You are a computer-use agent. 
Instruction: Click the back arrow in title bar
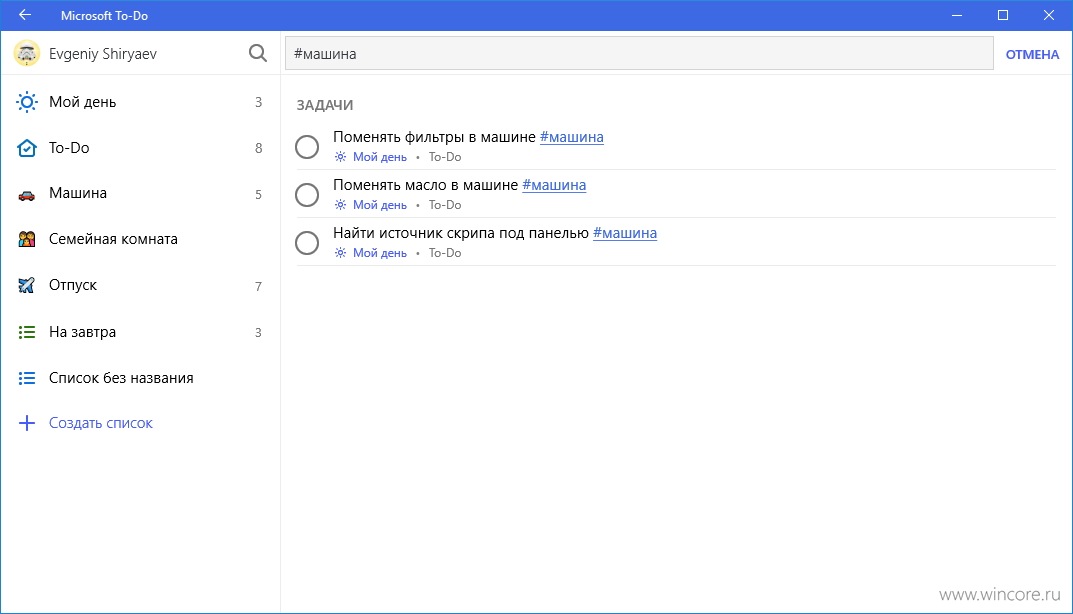(x=25, y=14)
